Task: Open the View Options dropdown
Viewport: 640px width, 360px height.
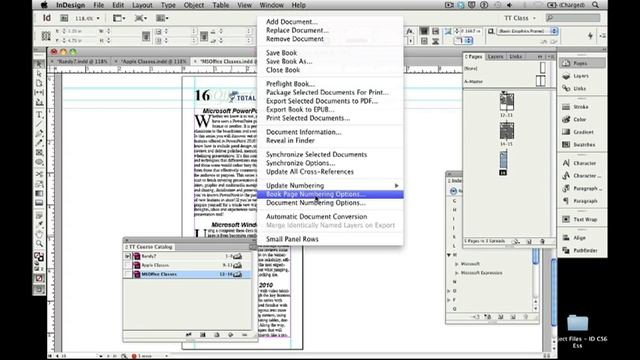Action: 119,18
